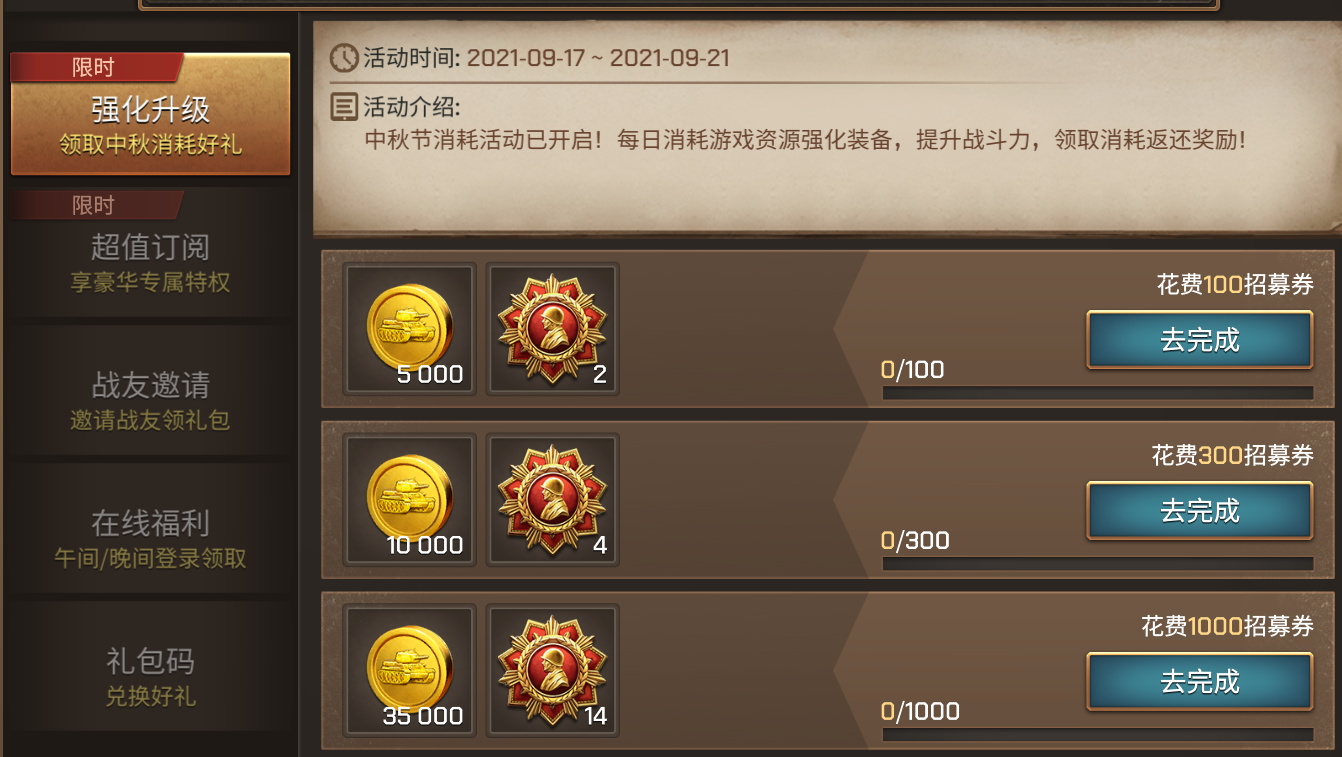
Task: Click the document icon beside 活动介绍
Action: point(344,106)
